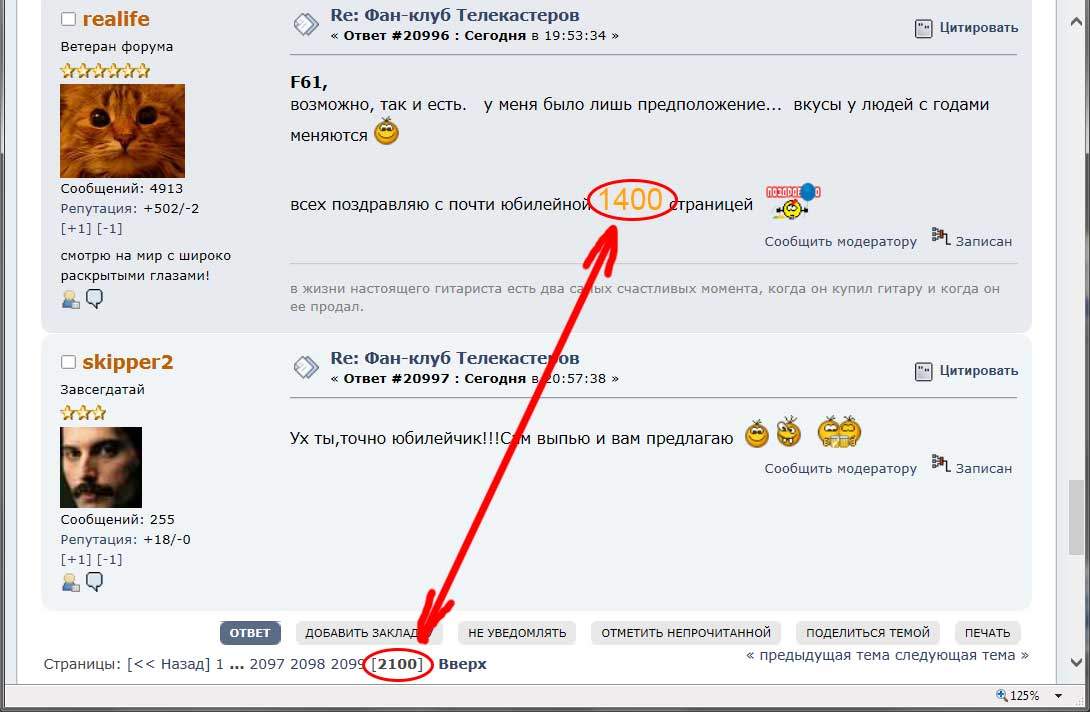View realife's profile icon
The height and width of the screenshot is (712, 1090).
pos(71,300)
